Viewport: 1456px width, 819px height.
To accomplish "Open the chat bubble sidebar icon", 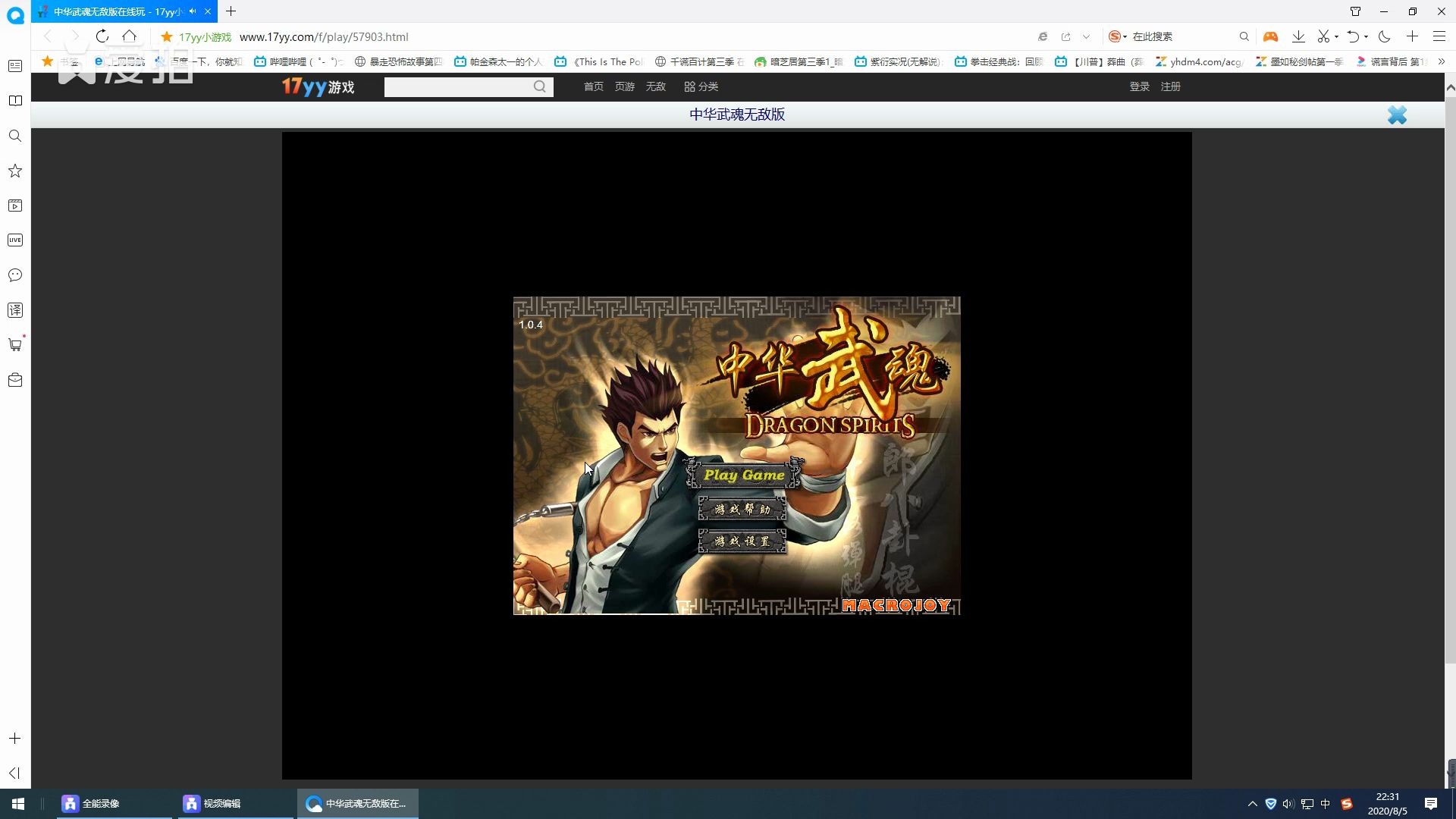I will (15, 275).
